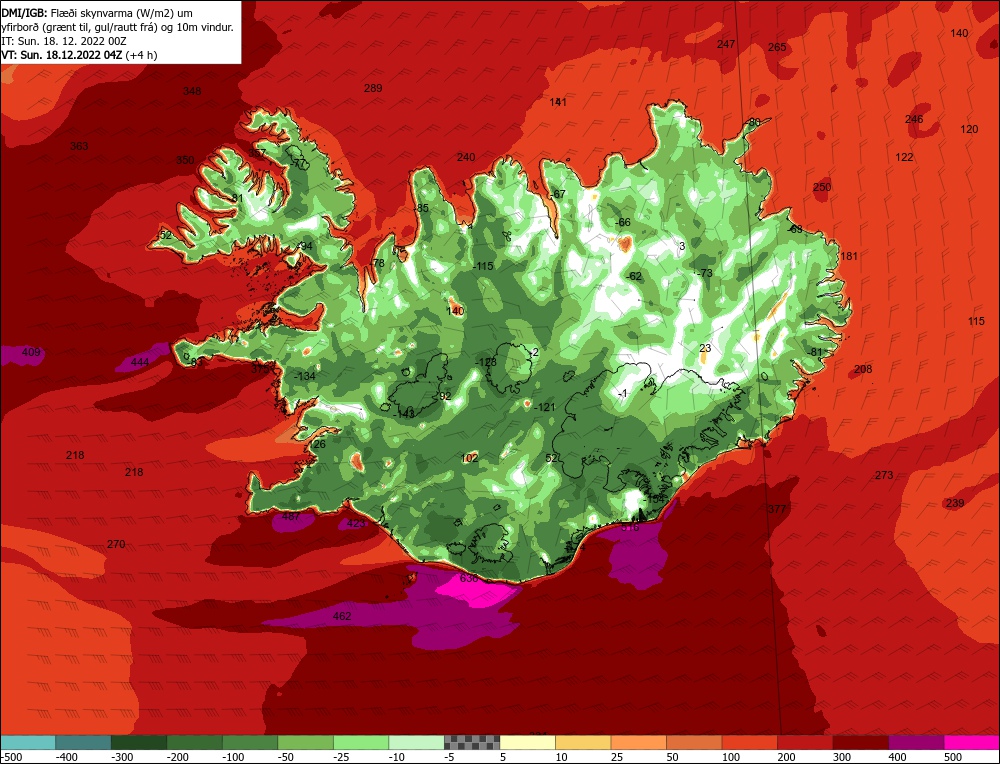The image size is (1000, 764).
Task: Click the -500 legend label
Action: tap(11, 757)
